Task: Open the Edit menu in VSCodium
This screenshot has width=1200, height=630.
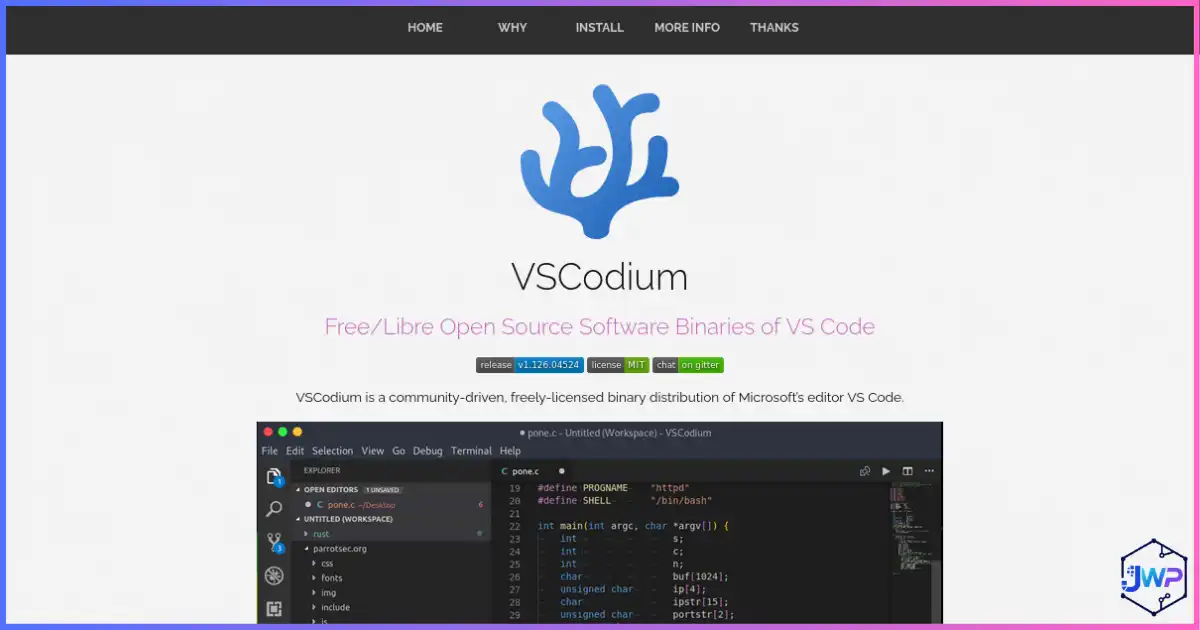Action: [295, 451]
